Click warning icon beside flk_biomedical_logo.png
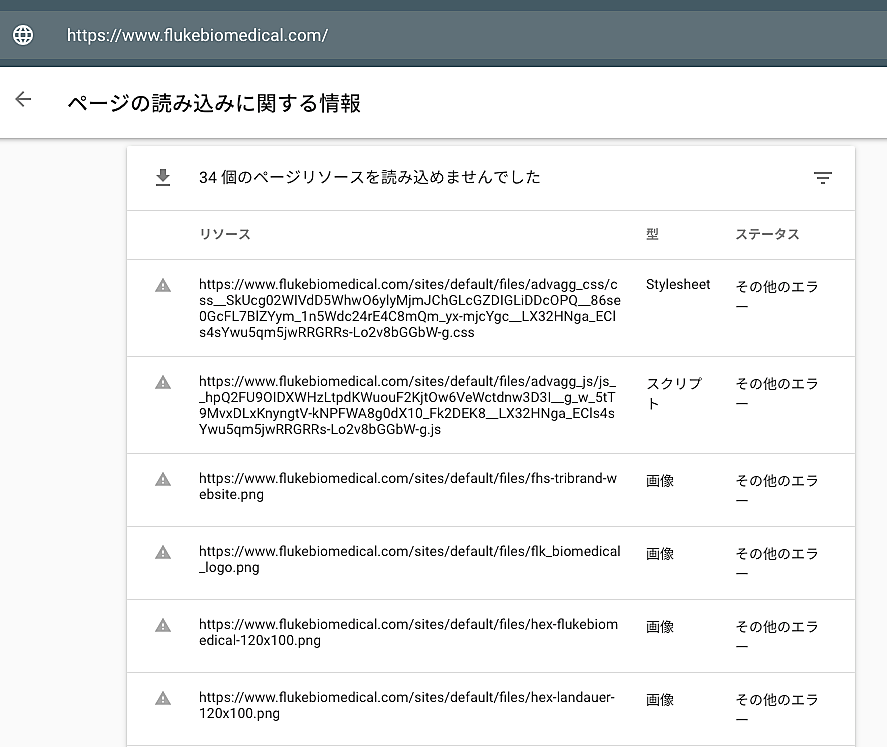The width and height of the screenshot is (887, 747). coord(163,552)
